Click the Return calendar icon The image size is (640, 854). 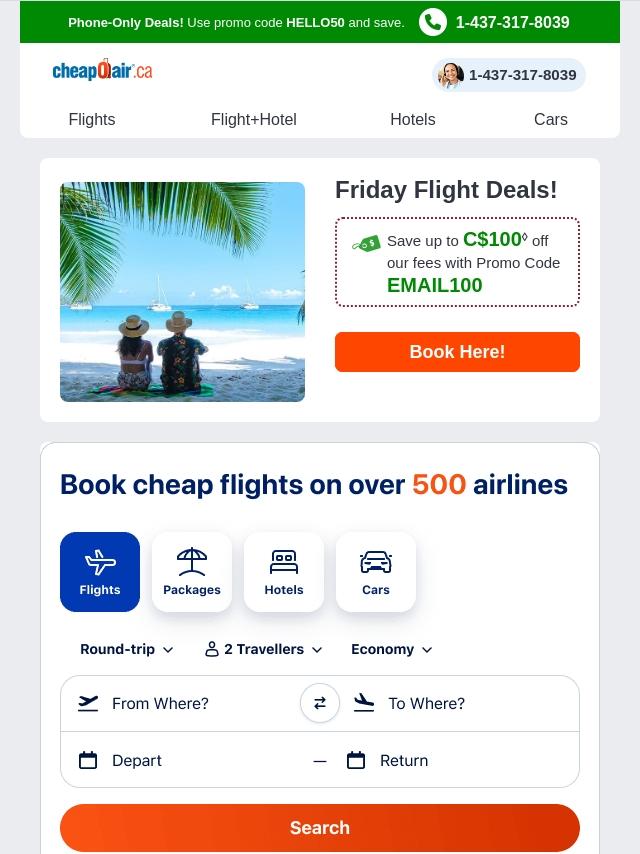click(356, 760)
